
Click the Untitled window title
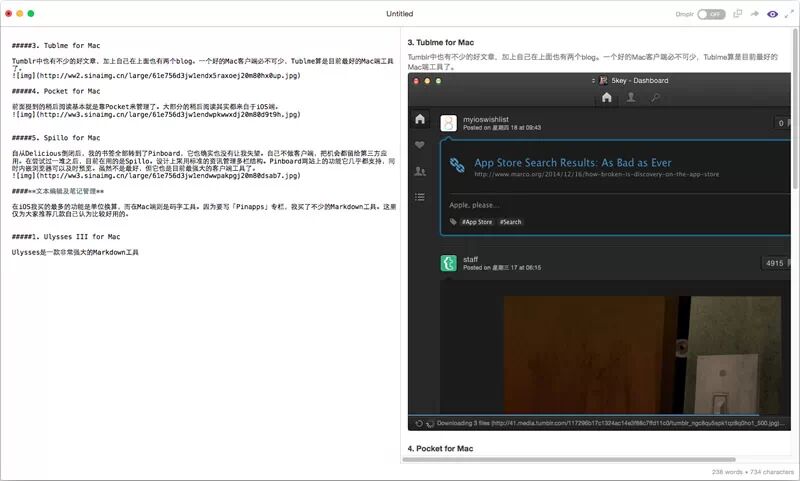tap(399, 14)
